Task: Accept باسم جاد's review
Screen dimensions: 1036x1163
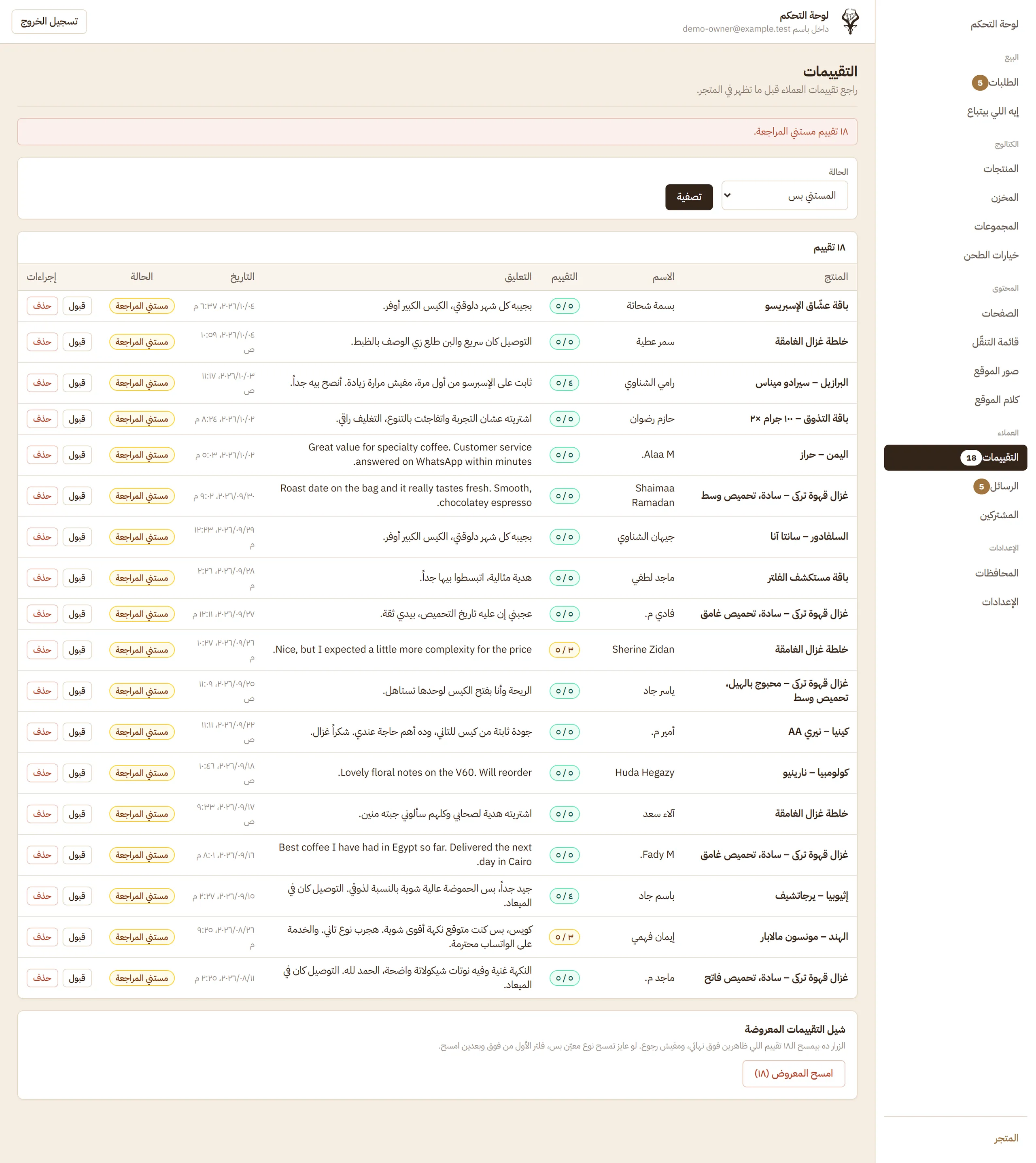Action: 77,896
